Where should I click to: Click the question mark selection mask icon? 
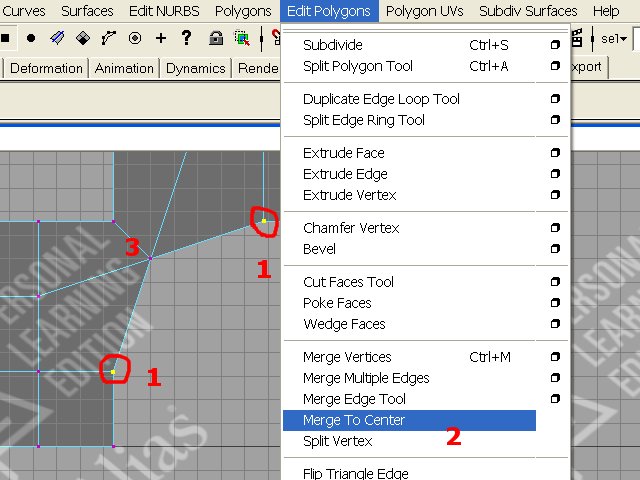[x=187, y=39]
